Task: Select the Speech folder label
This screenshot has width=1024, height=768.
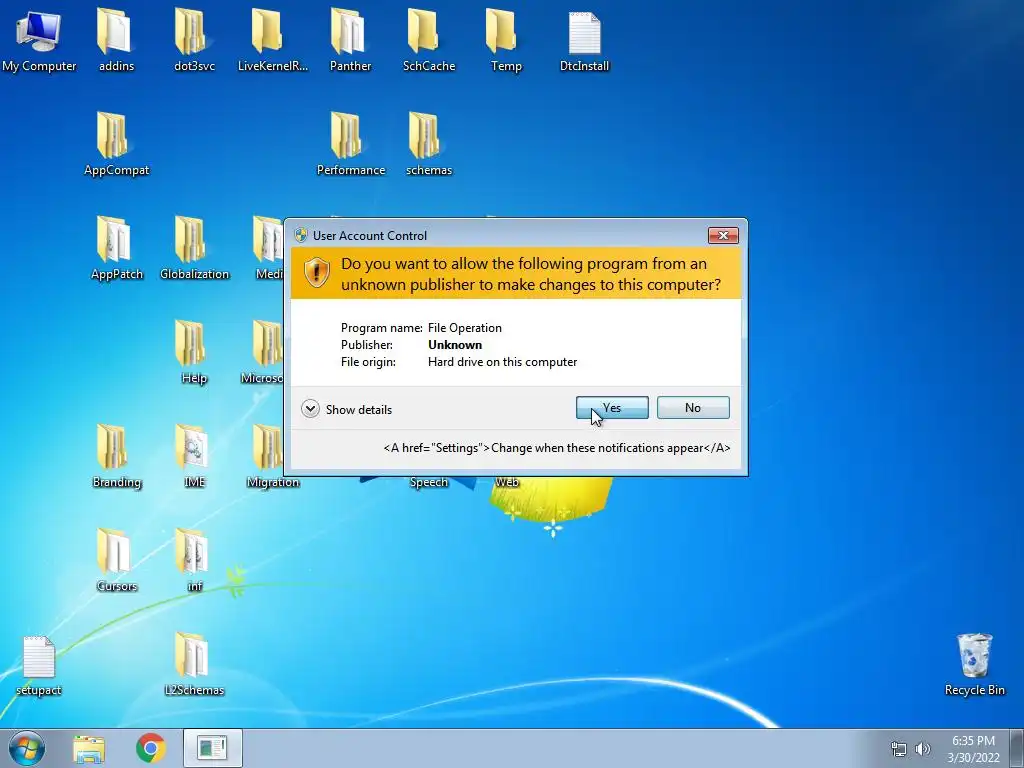Action: coord(428,482)
